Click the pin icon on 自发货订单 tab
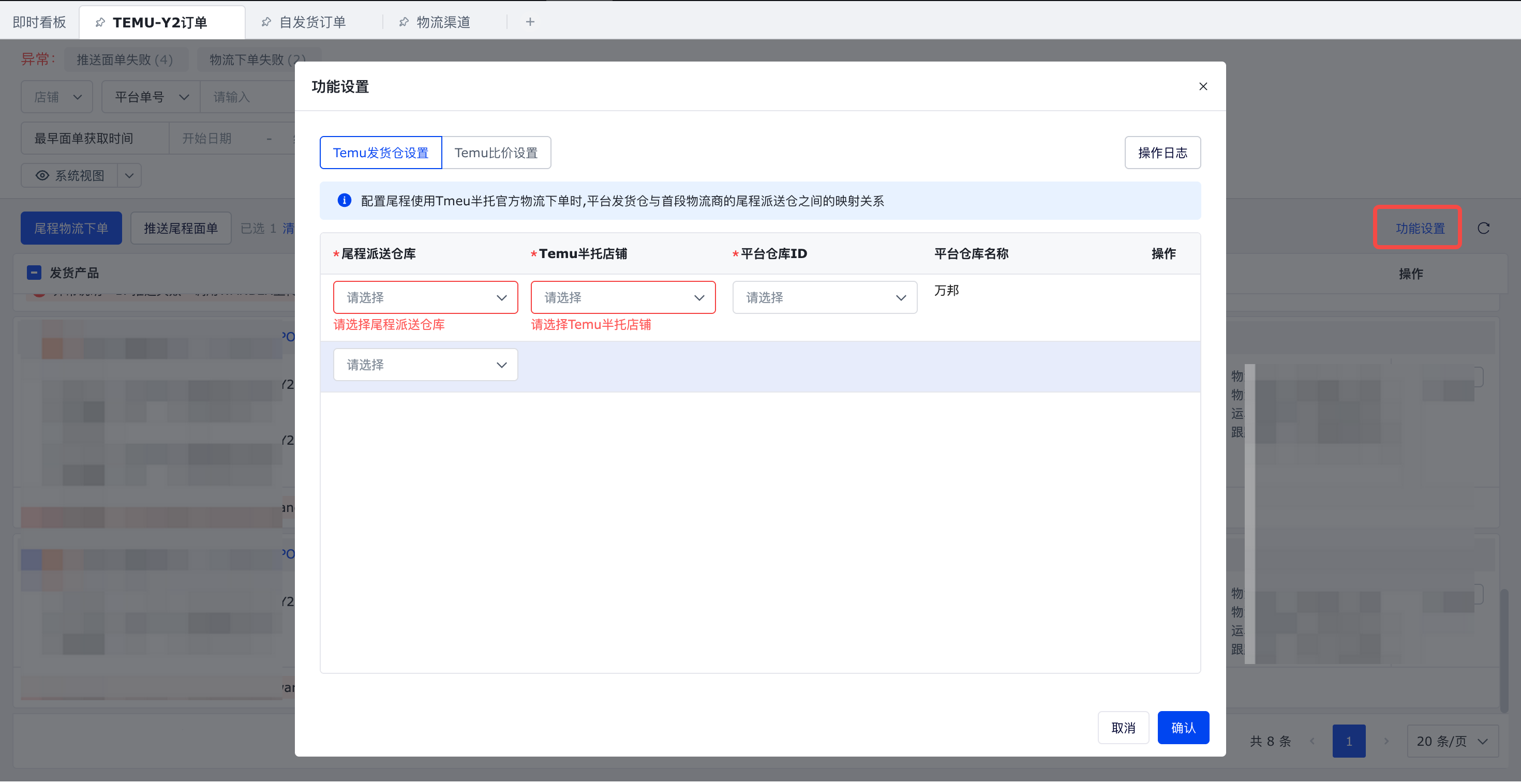Image resolution: width=1521 pixels, height=784 pixels. [266, 22]
